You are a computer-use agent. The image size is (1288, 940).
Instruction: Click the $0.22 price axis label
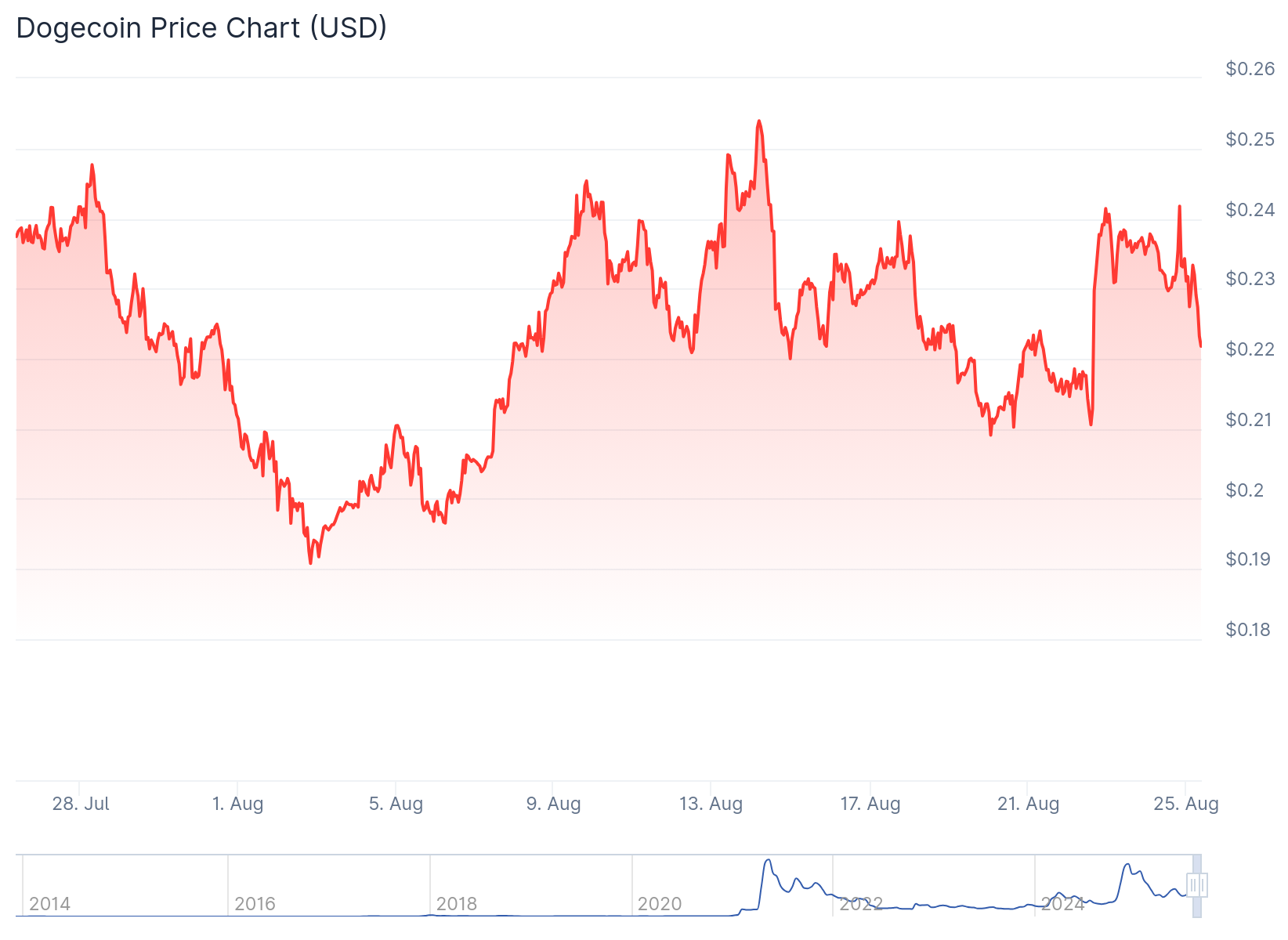coord(1250,349)
